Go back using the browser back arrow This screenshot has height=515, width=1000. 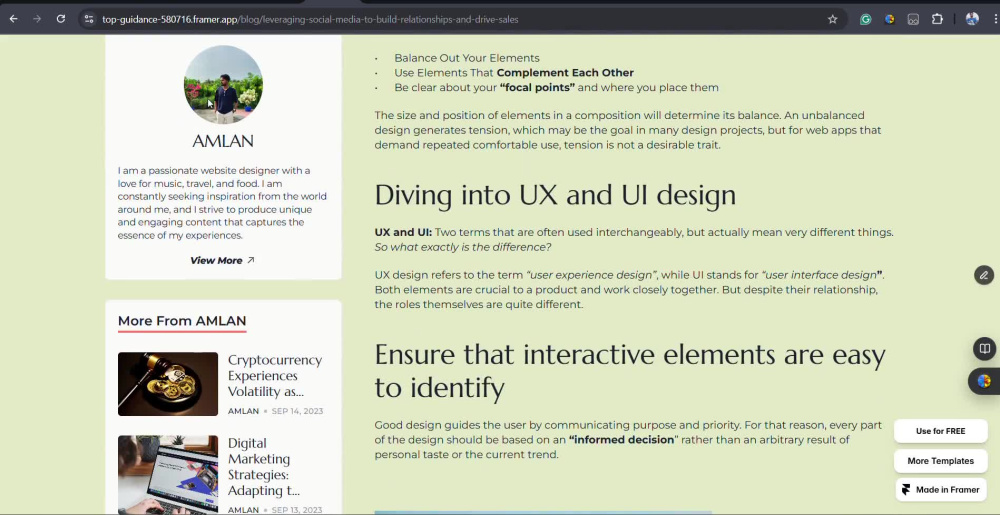pos(13,19)
